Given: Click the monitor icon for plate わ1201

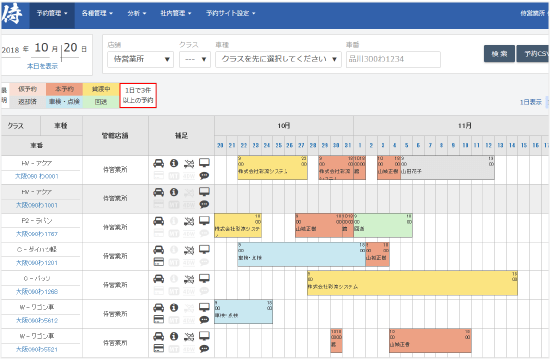Looking at the screenshot, I should (x=204, y=249).
